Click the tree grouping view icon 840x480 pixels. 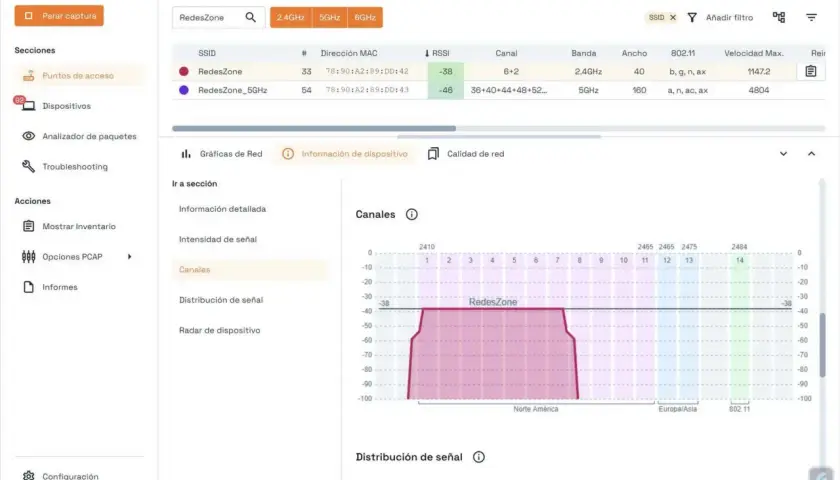[x=779, y=17]
